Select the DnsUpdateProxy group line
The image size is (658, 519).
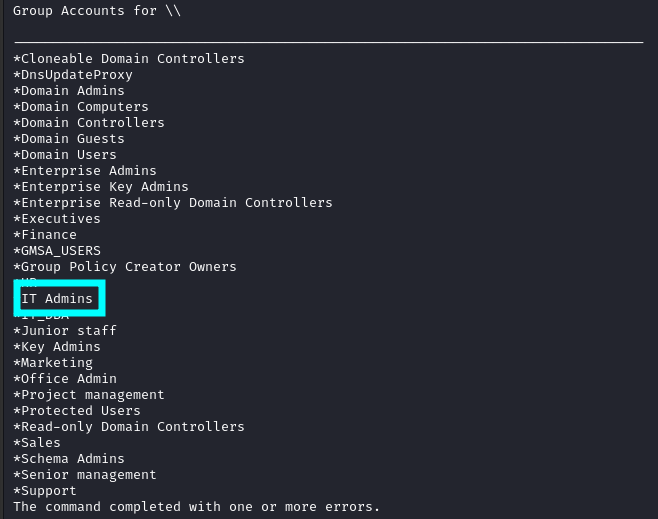point(73,75)
